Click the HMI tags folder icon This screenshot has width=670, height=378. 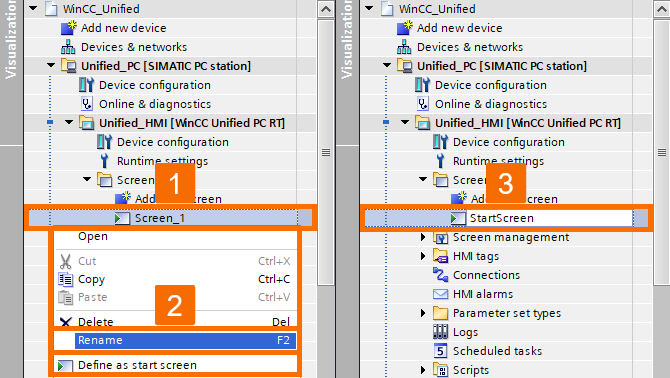pos(441,256)
